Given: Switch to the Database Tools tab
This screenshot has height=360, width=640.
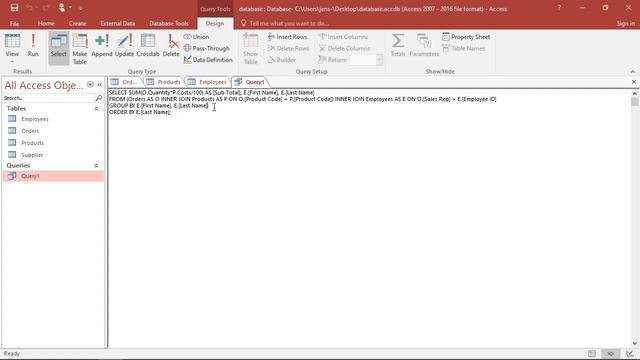Looking at the screenshot, I should pyautogui.click(x=169, y=23).
